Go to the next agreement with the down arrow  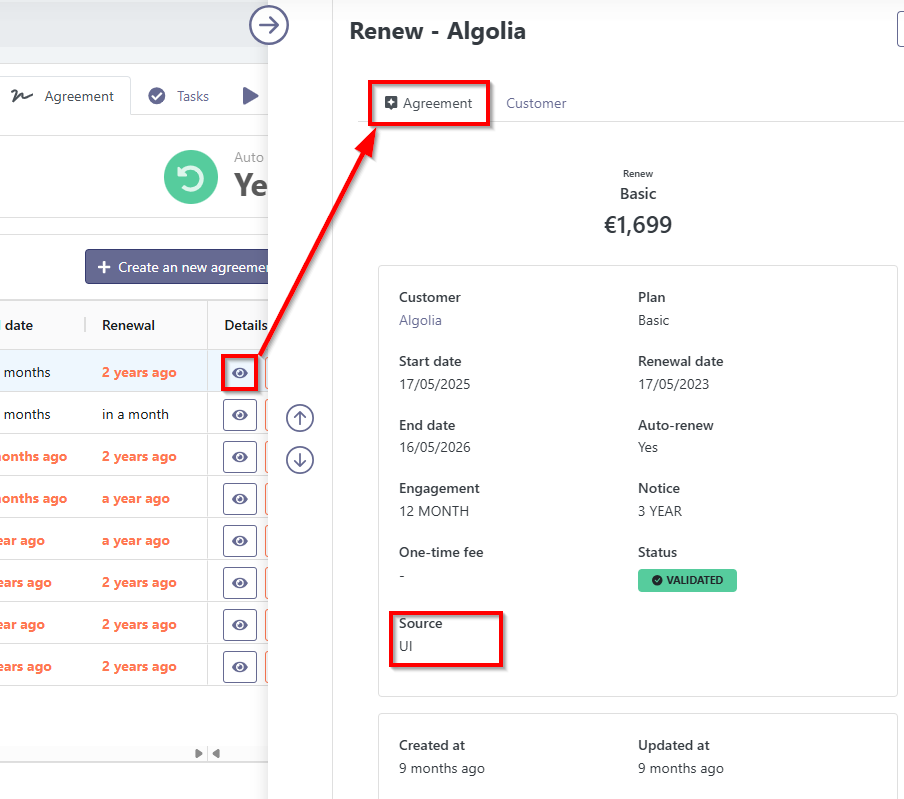(x=300, y=460)
